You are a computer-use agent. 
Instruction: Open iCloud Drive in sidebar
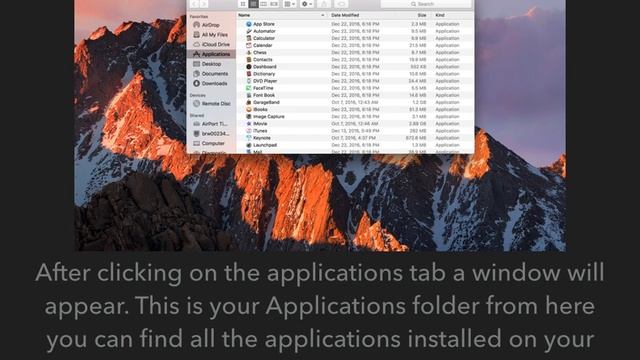(211, 44)
